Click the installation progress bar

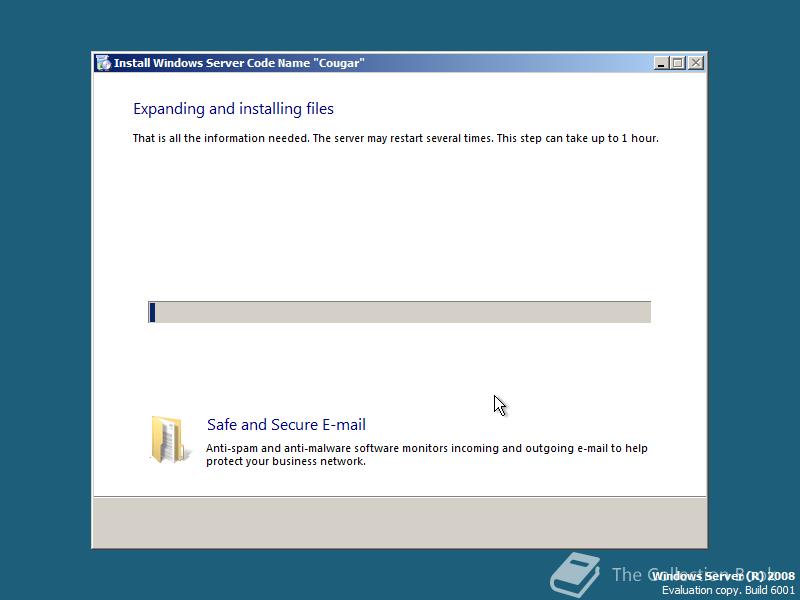(399, 312)
